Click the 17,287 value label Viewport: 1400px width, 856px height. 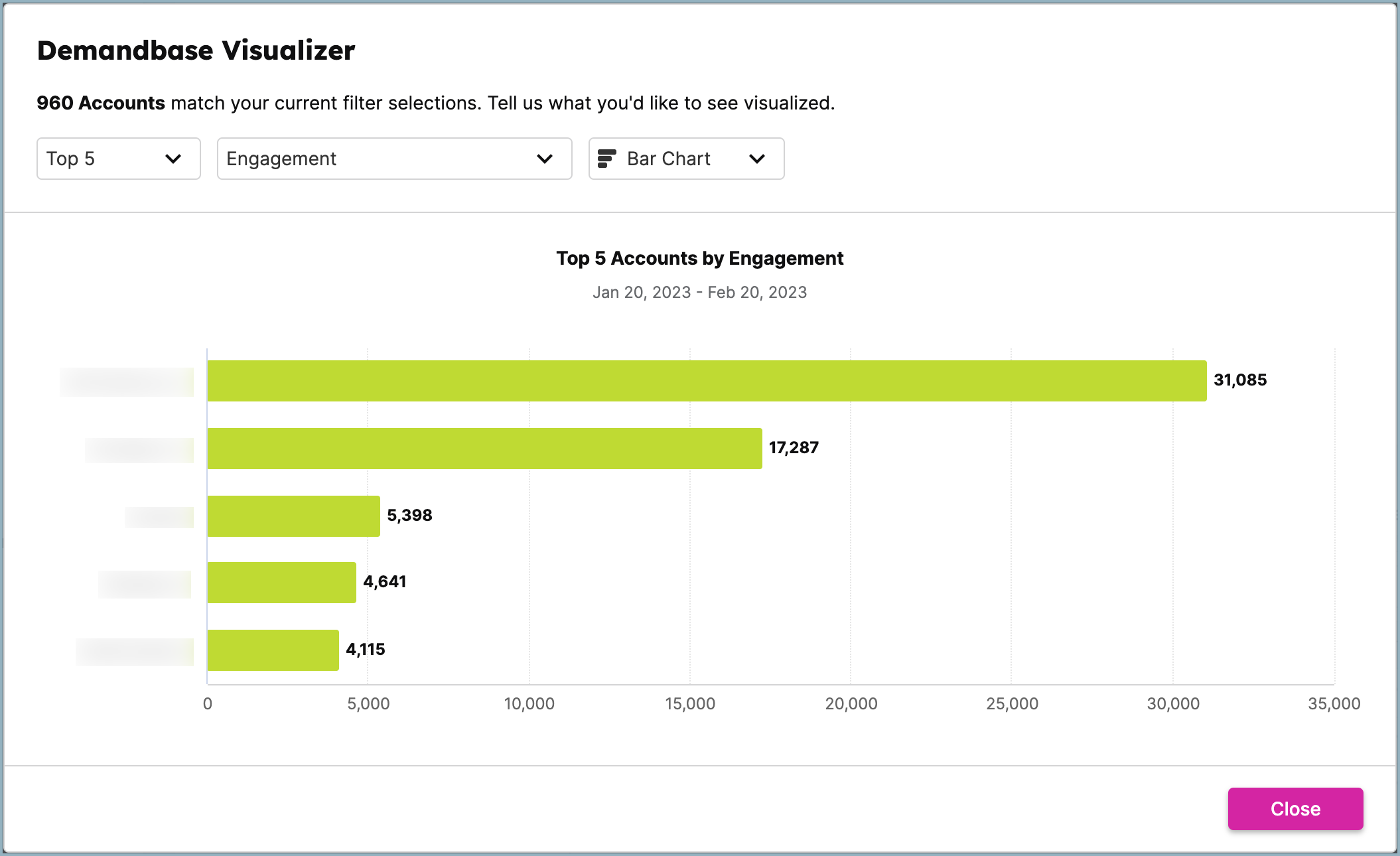click(794, 448)
